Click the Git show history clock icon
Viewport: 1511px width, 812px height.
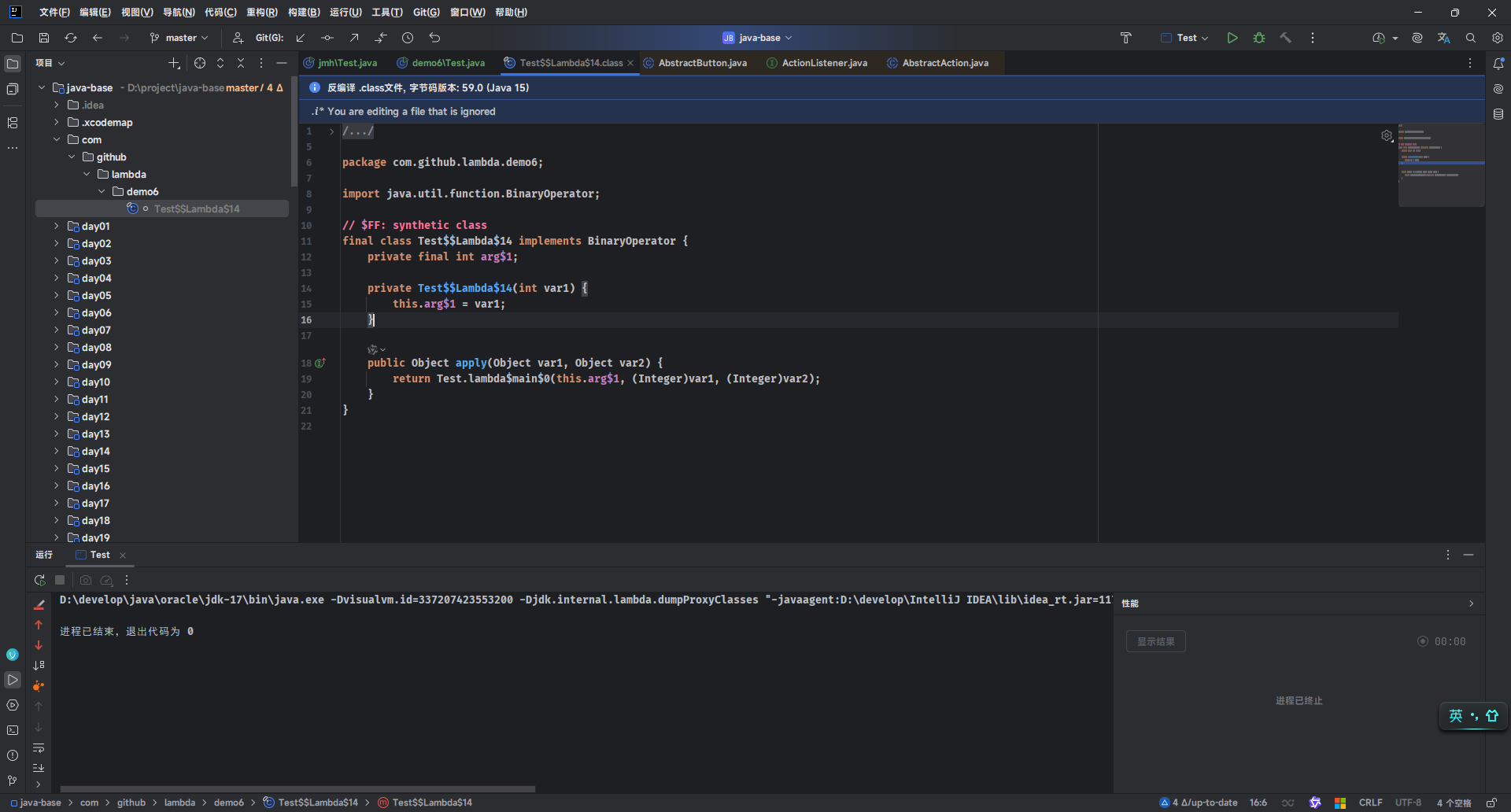408,38
